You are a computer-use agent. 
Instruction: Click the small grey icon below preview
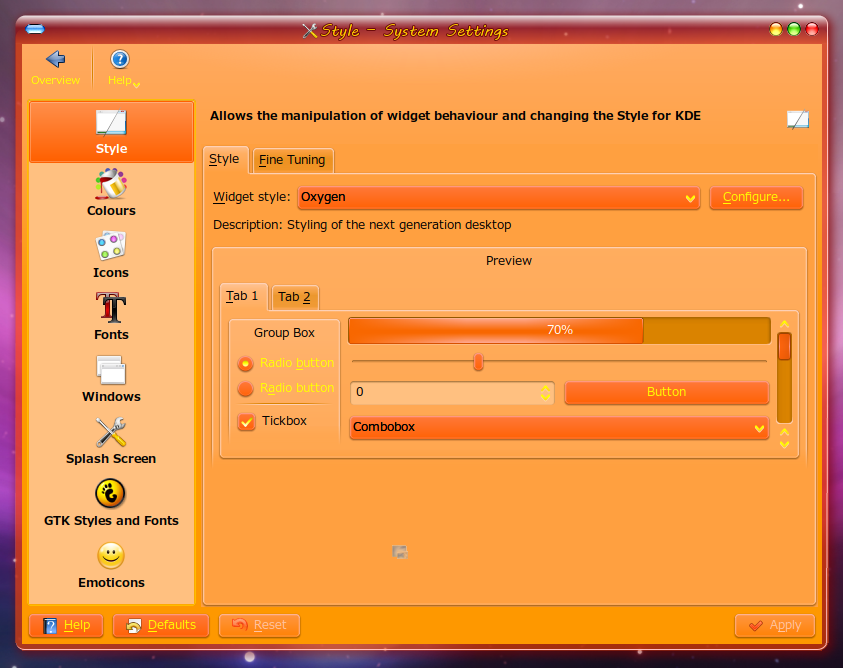pos(399,552)
